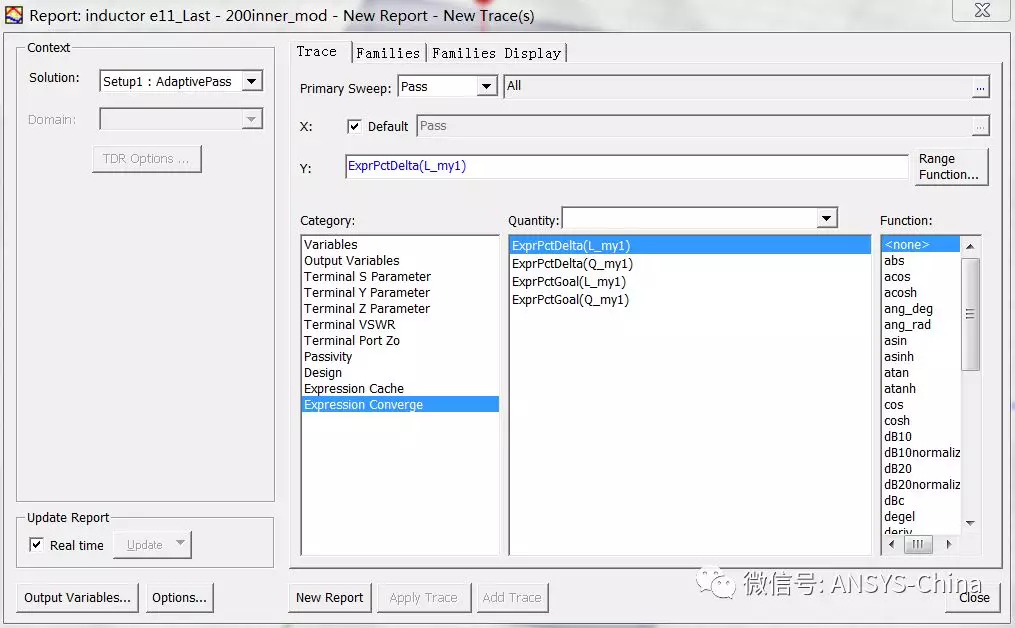Click the Range Function button
Screen dimensions: 1015x628
point(951,167)
